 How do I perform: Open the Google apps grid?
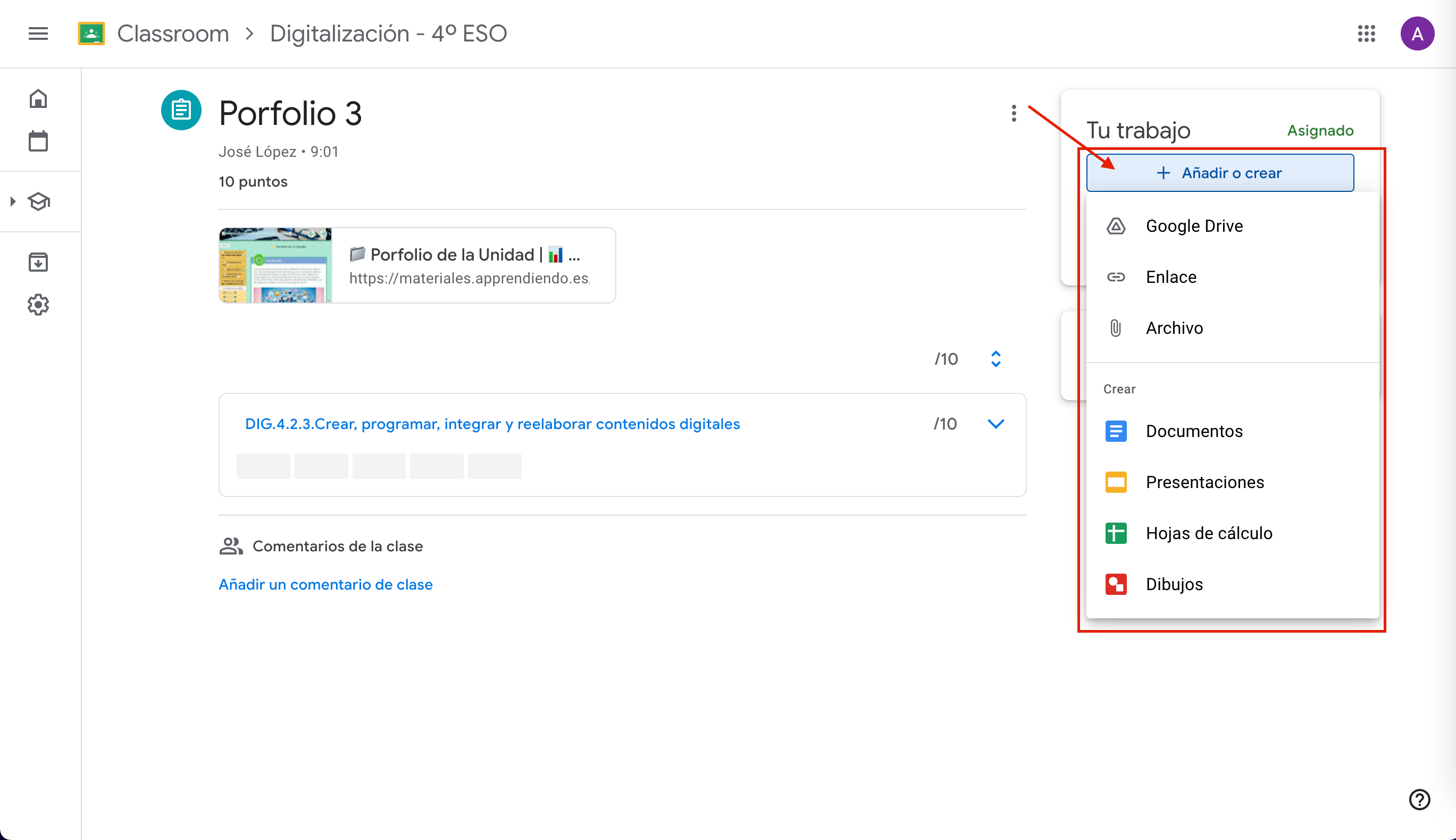[1366, 33]
